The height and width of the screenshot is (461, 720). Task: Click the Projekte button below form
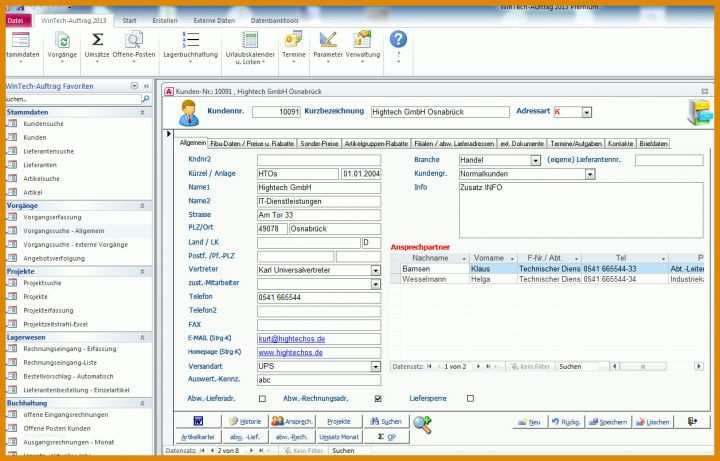(x=339, y=421)
